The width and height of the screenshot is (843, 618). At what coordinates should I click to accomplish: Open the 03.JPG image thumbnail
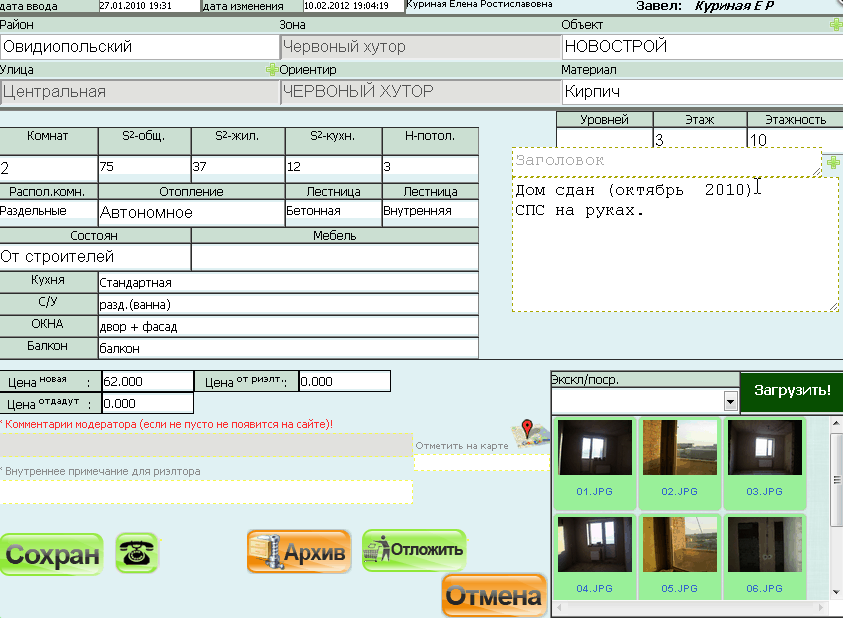[764, 448]
